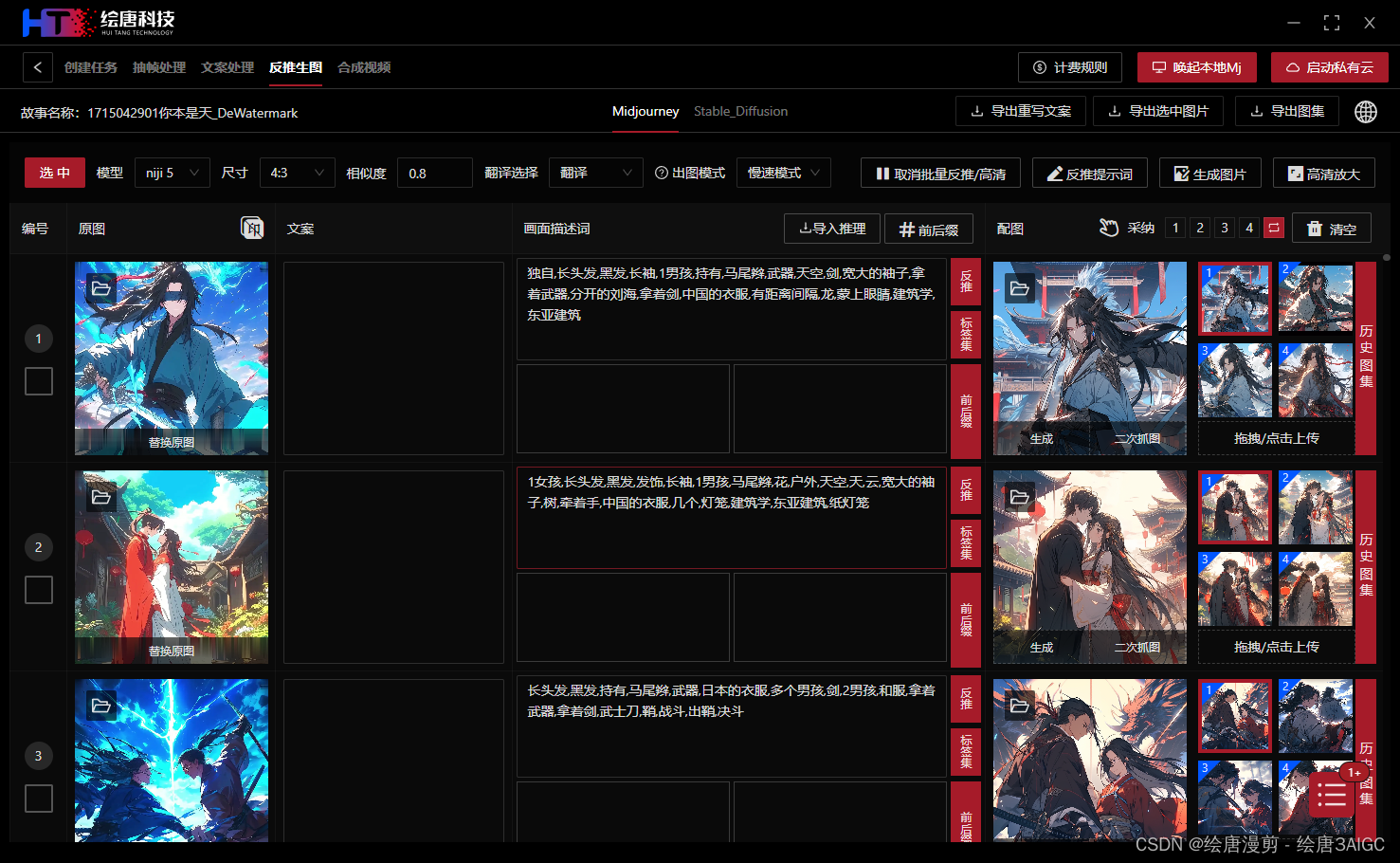Select the Midjourney tab
The image size is (1400, 863).
[x=645, y=111]
